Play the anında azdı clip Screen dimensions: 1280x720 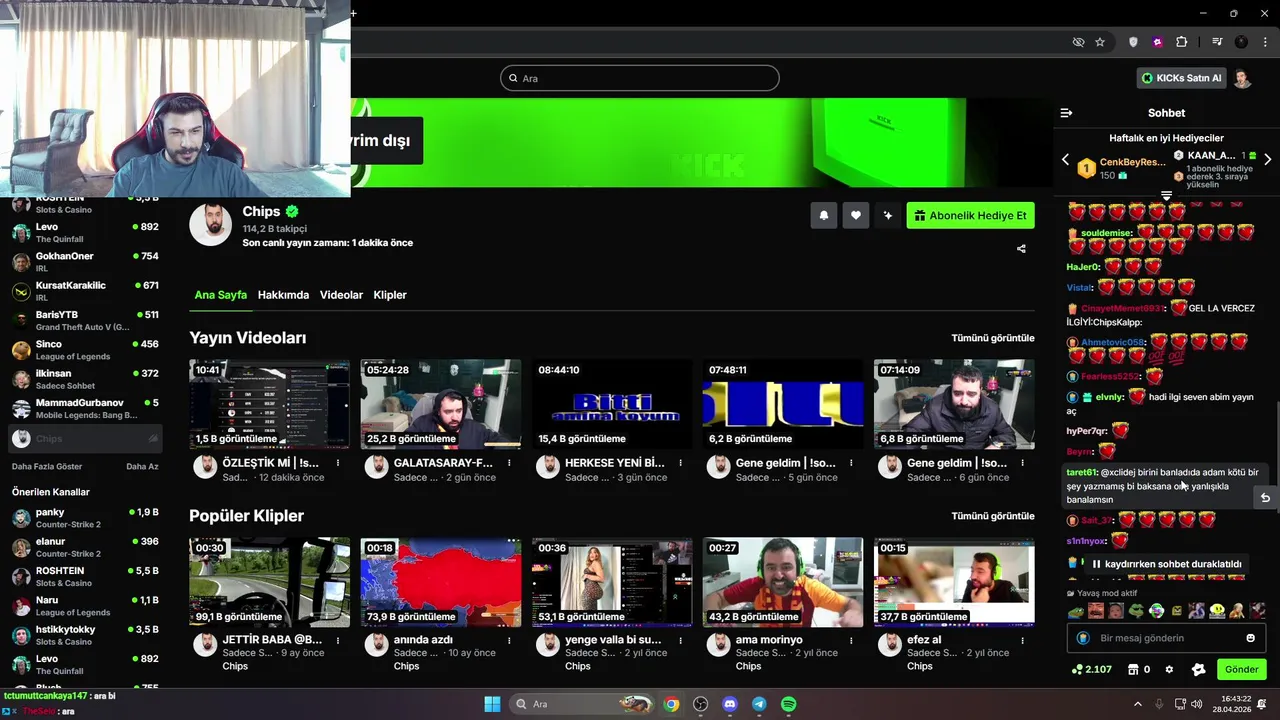441,582
